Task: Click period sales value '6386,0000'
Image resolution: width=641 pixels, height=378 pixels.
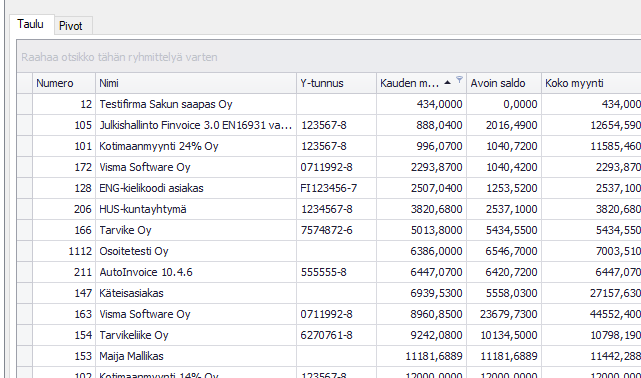Action: [x=421, y=251]
